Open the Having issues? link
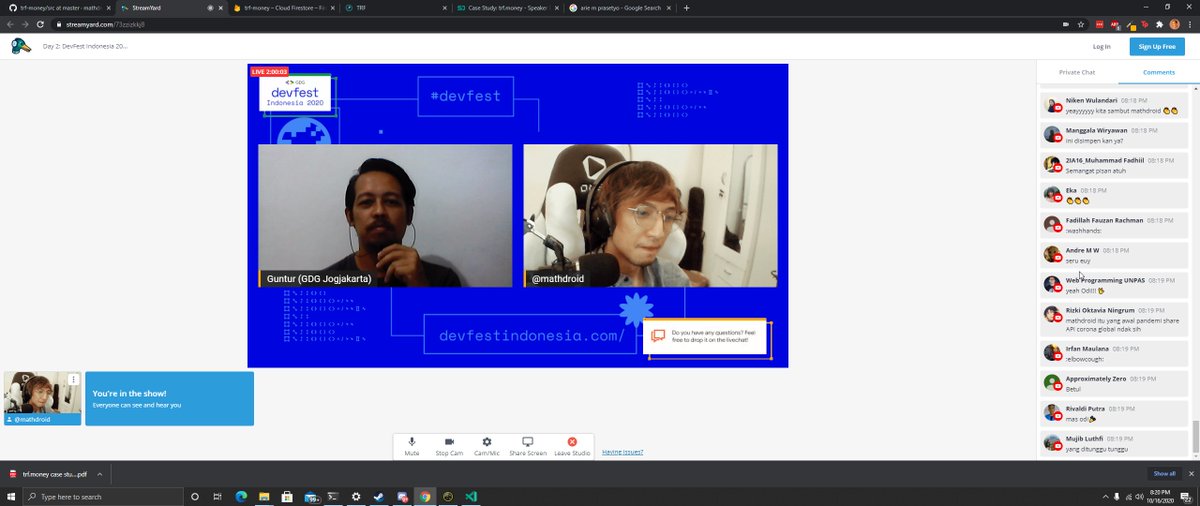This screenshot has height=506, width=1200. [622, 452]
